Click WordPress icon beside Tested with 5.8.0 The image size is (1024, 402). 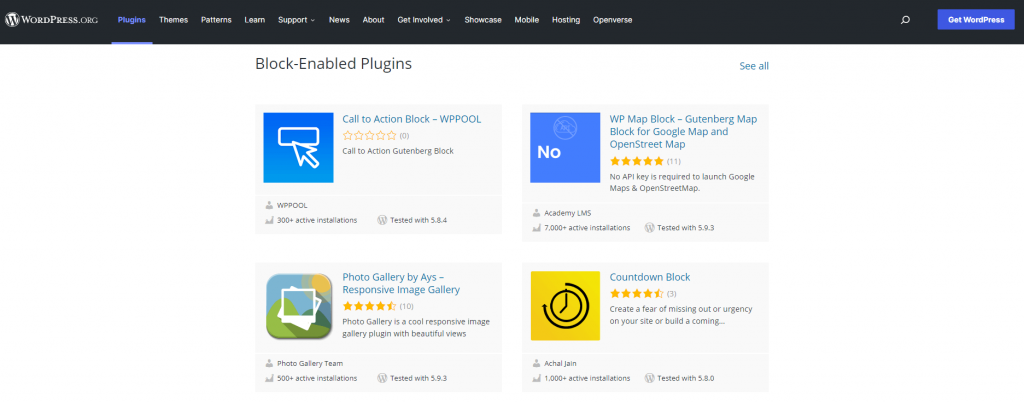pos(649,379)
